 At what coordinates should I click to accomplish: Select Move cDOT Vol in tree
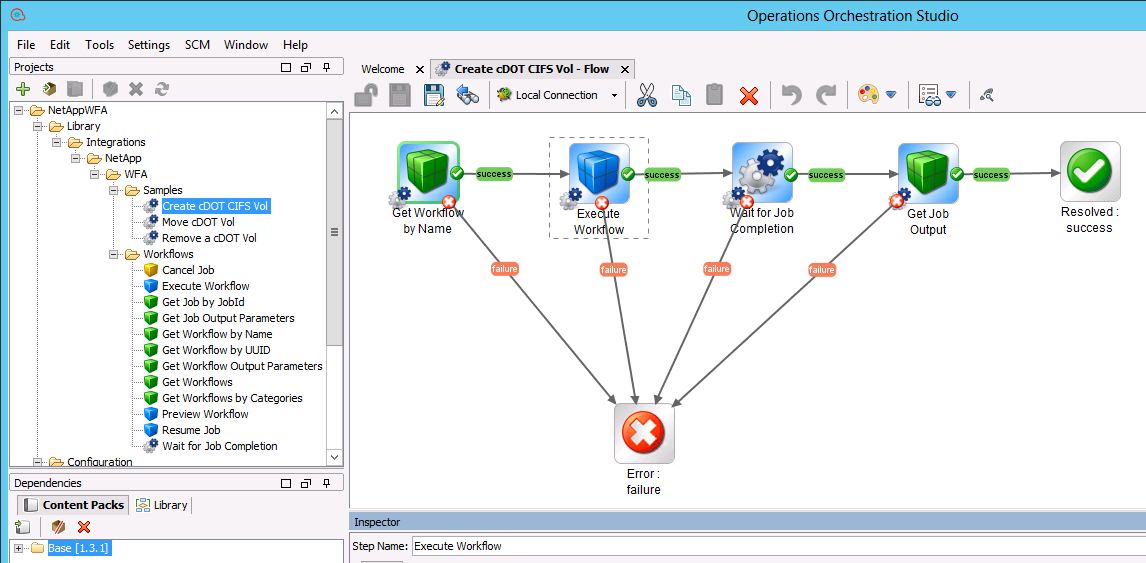(x=198, y=222)
